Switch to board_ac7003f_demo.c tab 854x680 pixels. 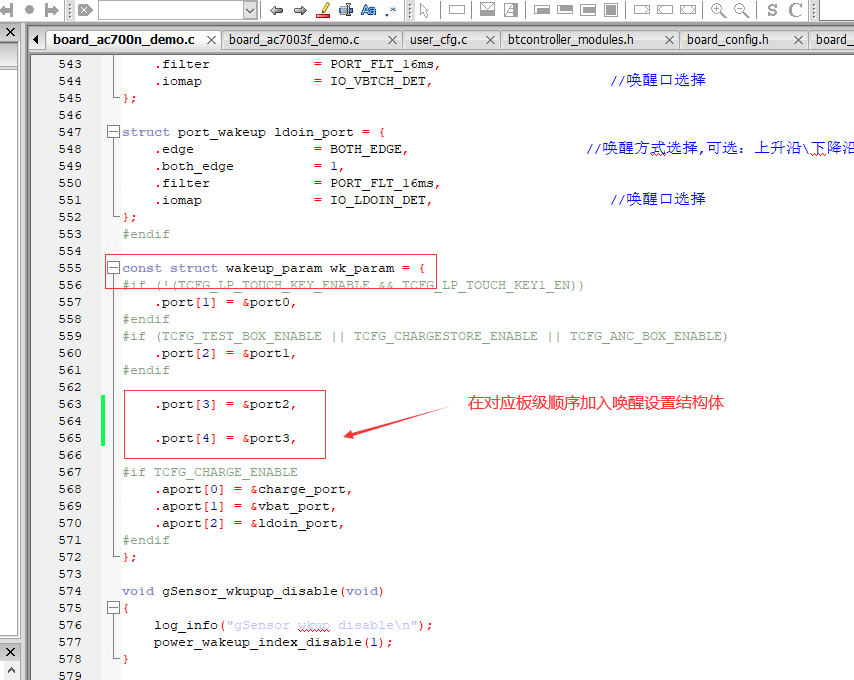(x=294, y=40)
